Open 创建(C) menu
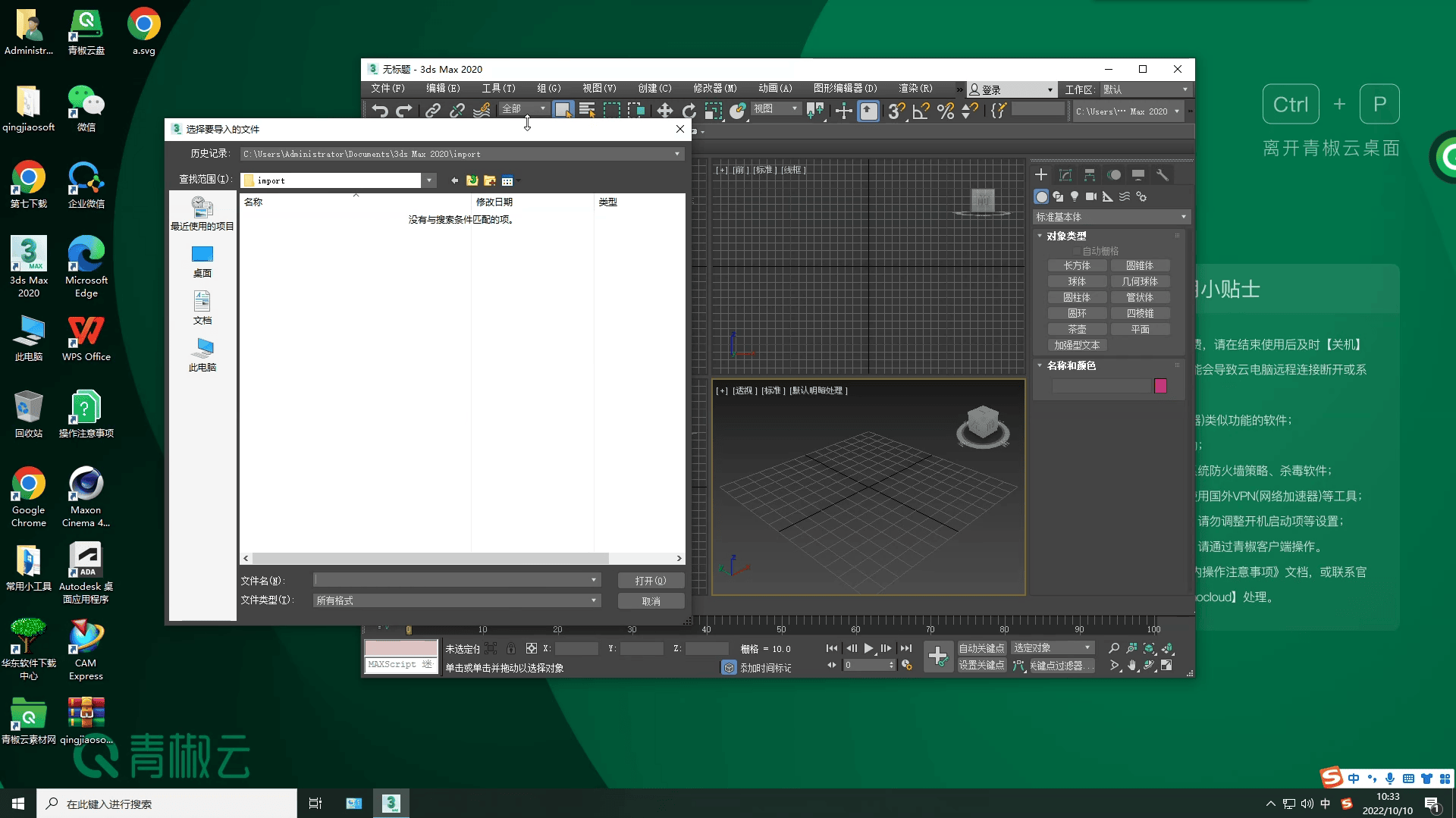 [654, 89]
